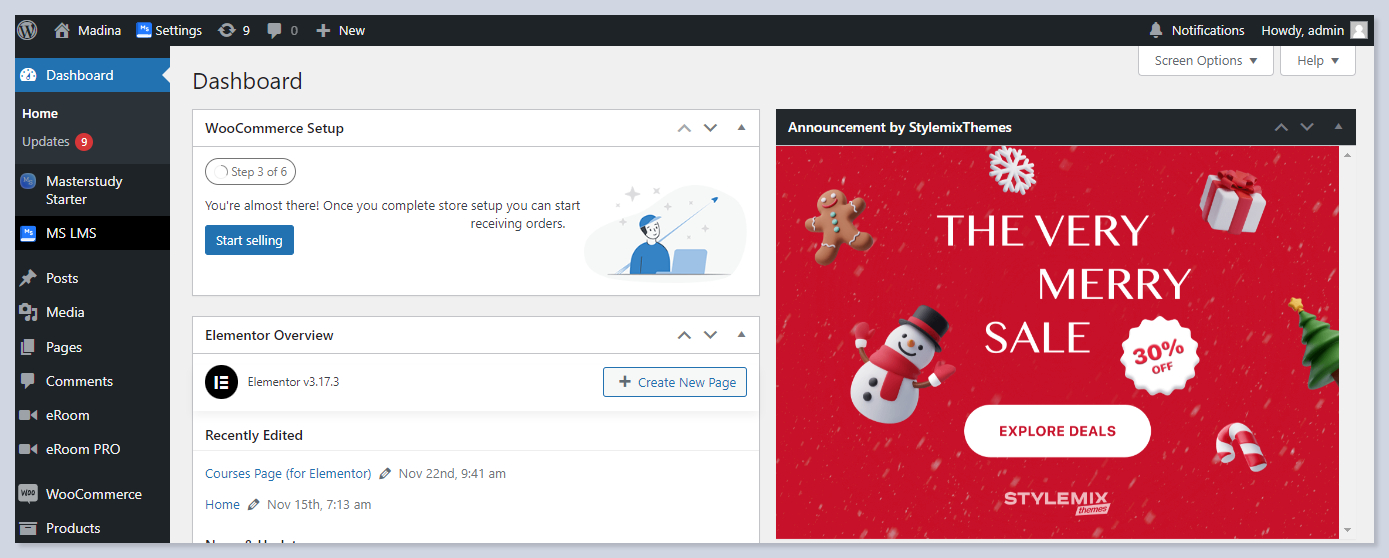Open the Screen Options dropdown

[x=1205, y=61]
